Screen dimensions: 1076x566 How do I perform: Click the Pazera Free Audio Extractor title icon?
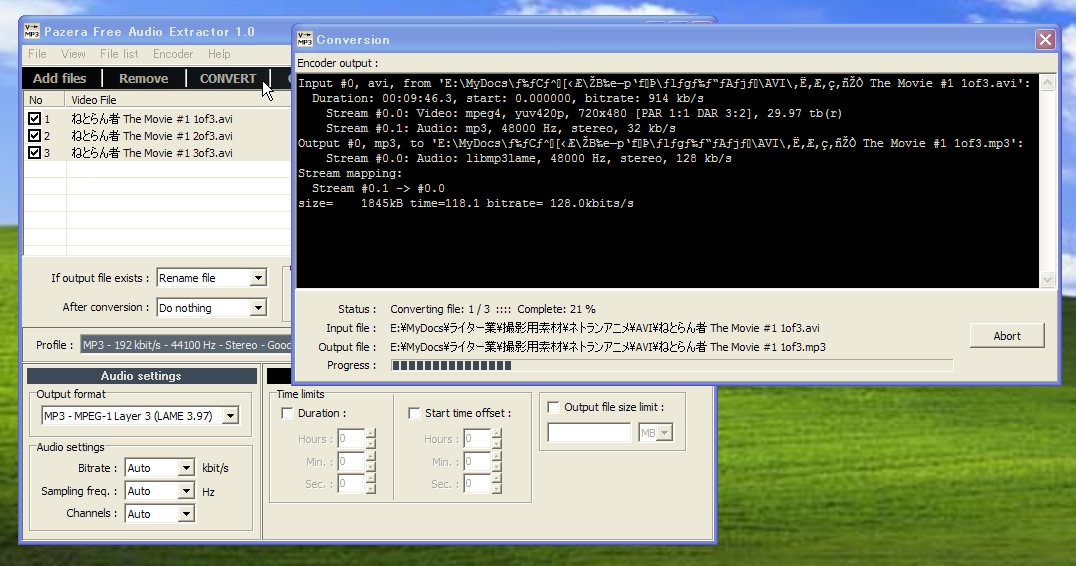pos(32,32)
